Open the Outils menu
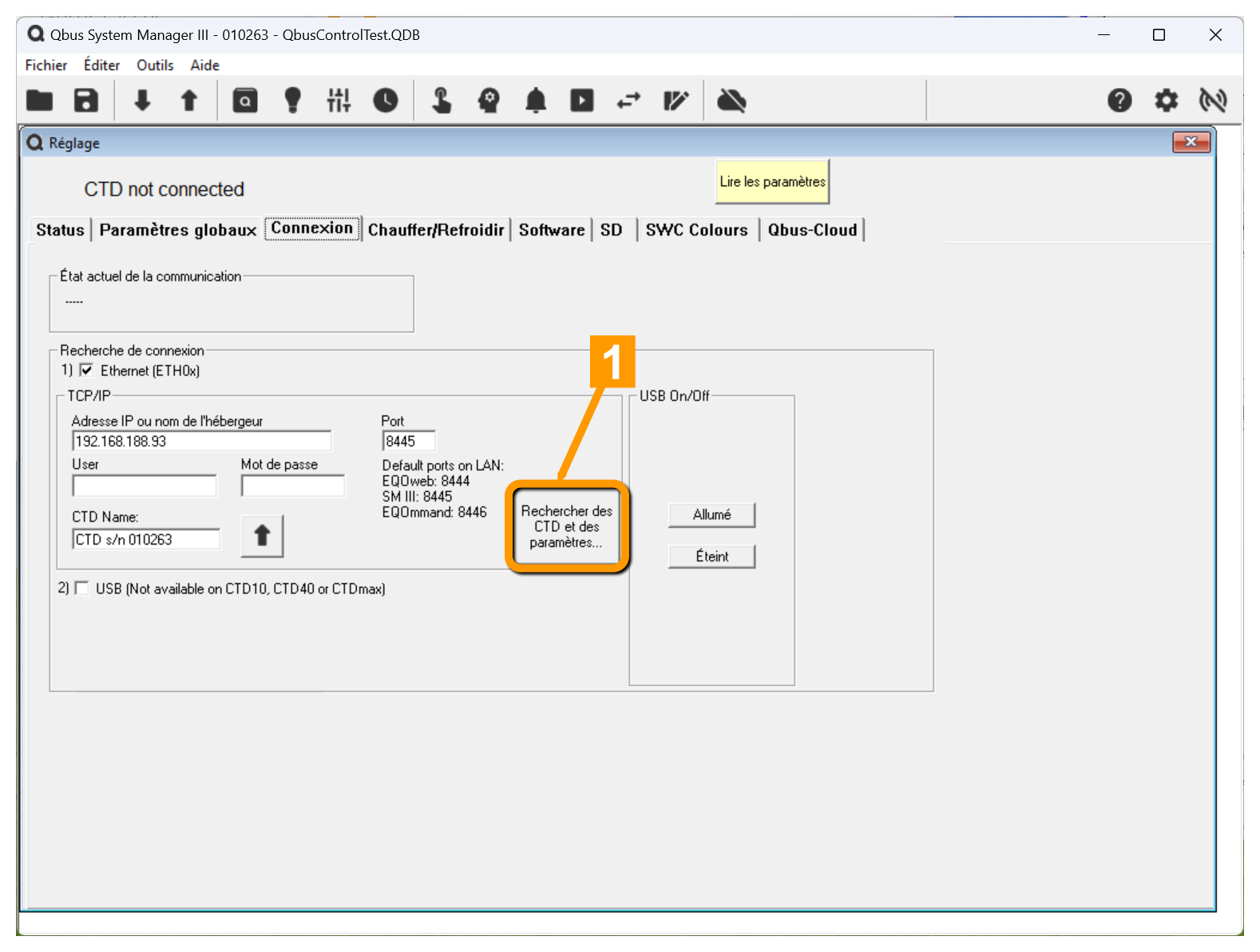The height and width of the screenshot is (952, 1260). tap(155, 65)
